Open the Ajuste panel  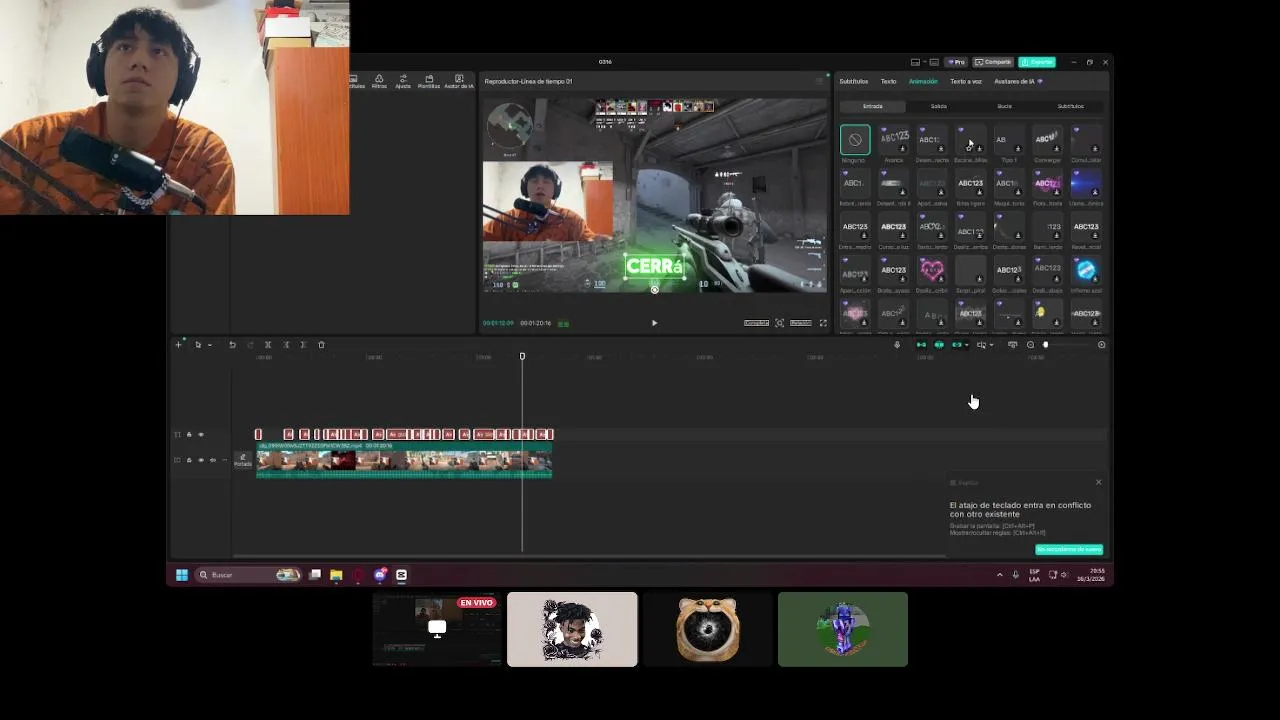coord(403,81)
